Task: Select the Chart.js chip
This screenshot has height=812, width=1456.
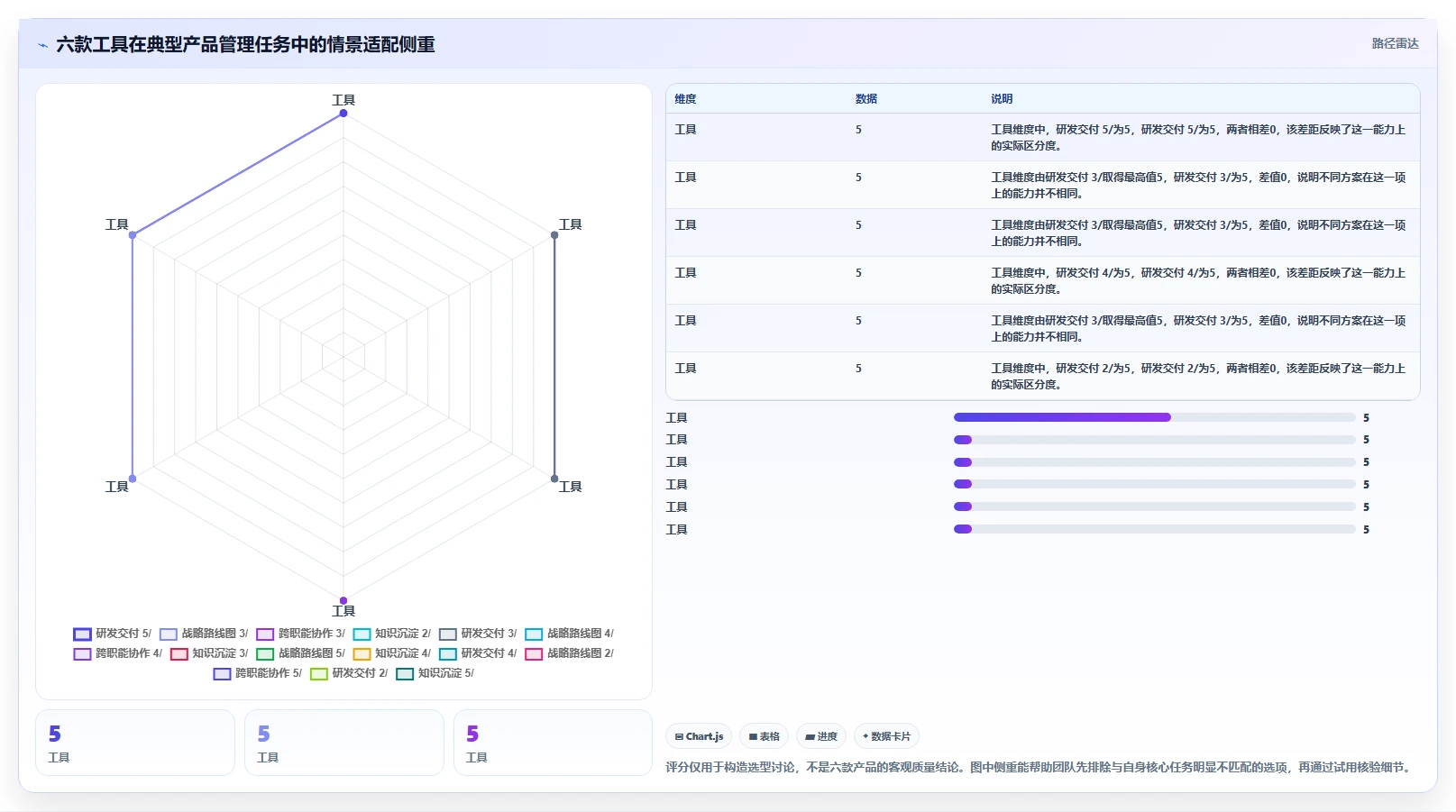Action: click(699, 736)
